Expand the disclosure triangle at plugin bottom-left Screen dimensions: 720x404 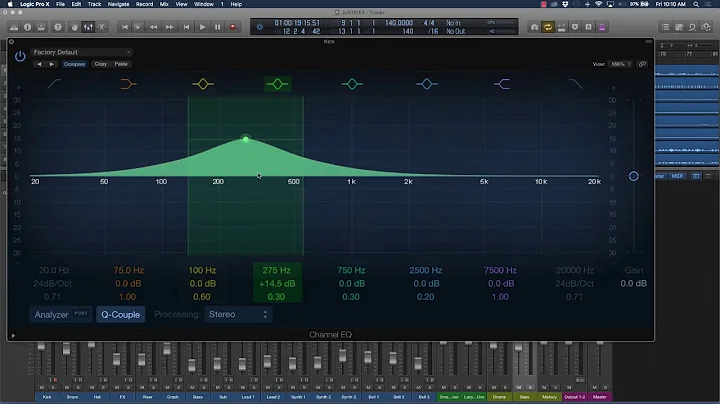(x=13, y=336)
